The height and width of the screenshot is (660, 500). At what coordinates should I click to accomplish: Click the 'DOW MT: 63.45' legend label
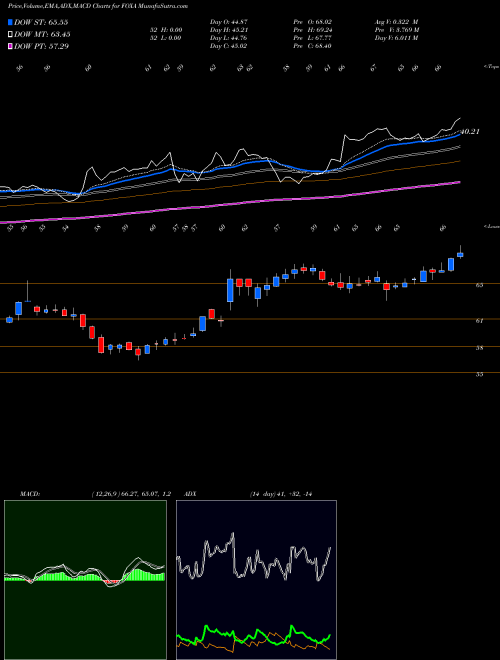pos(42,34)
